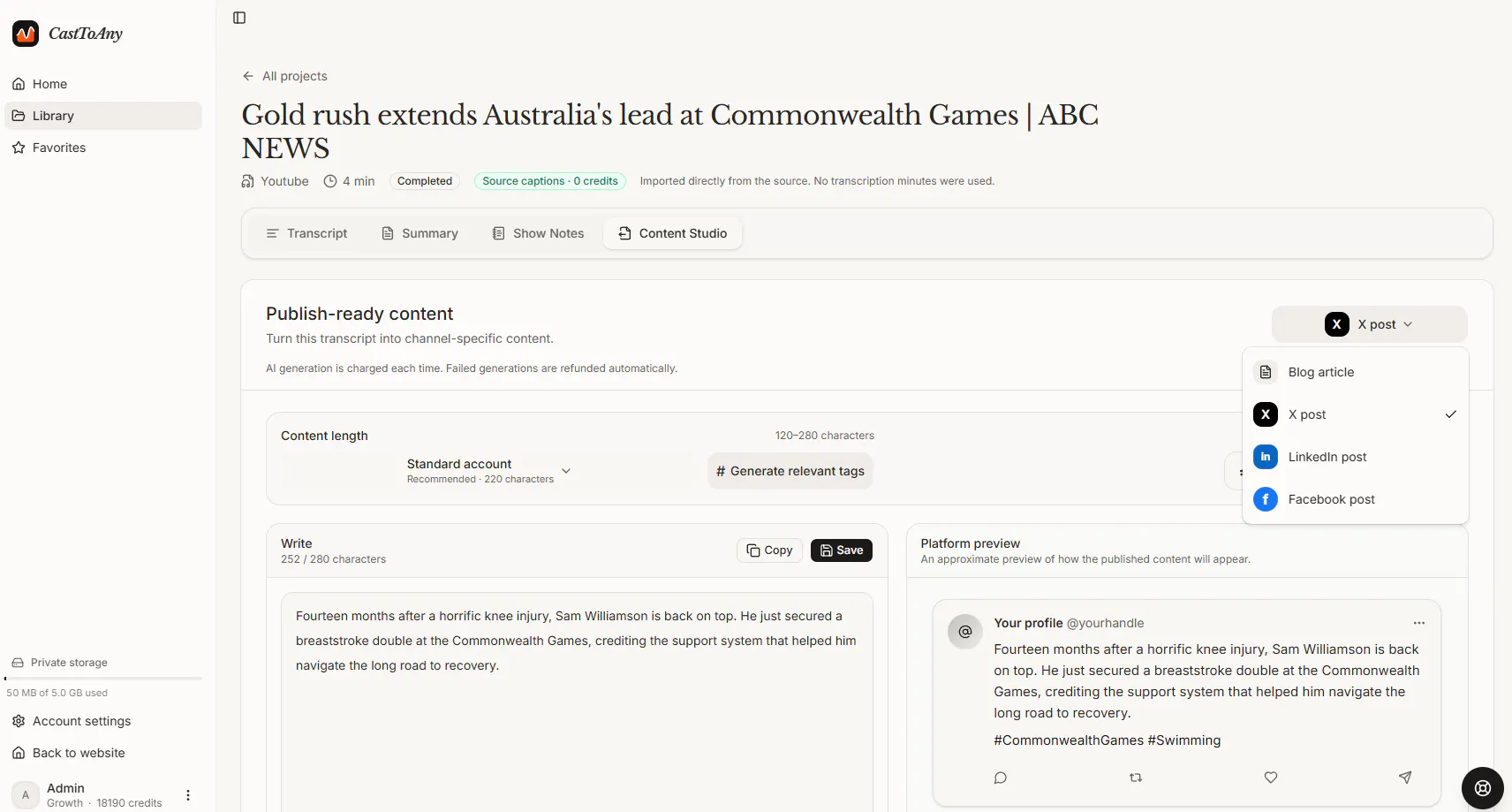
Task: Open Library in the sidebar
Action: [x=103, y=116]
